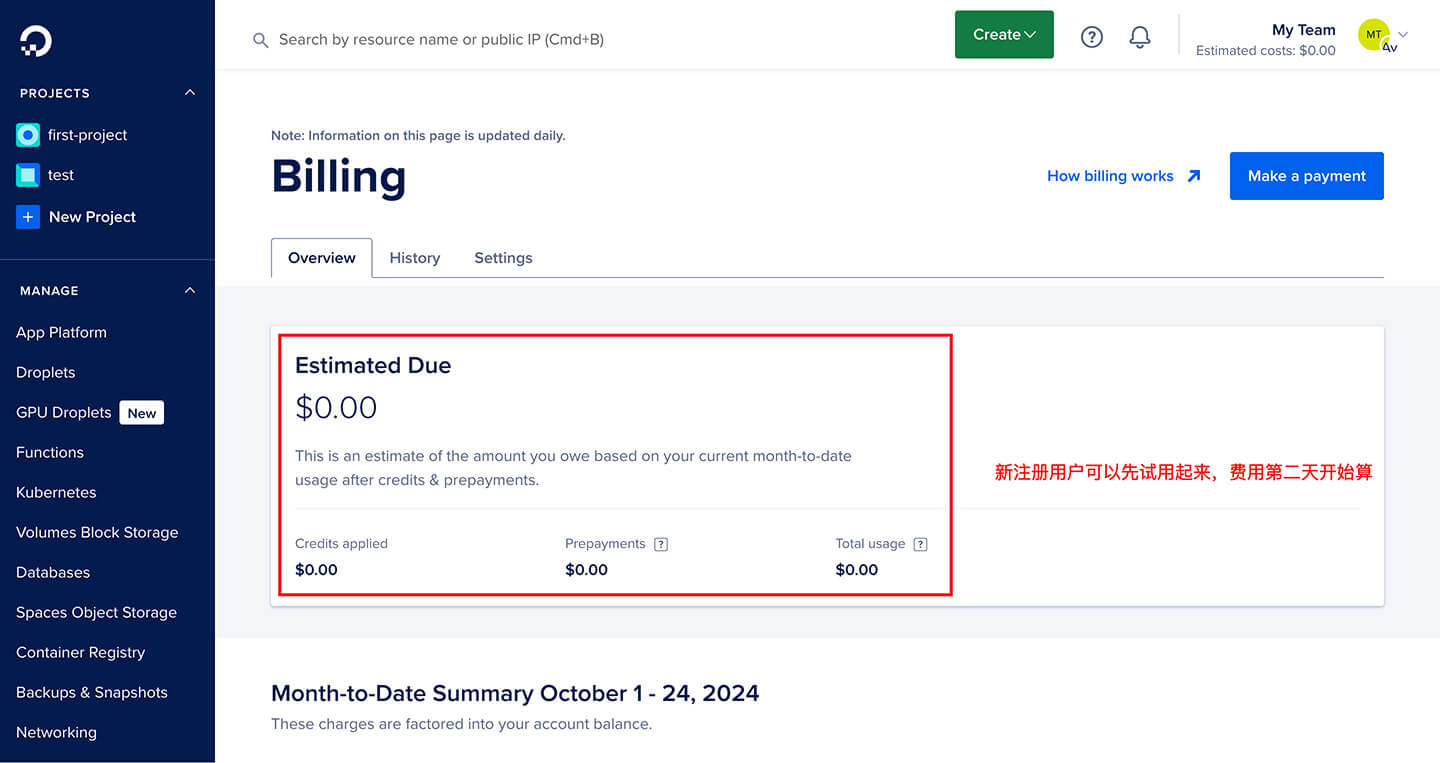Click the Prepayments help tooltip icon

click(661, 544)
